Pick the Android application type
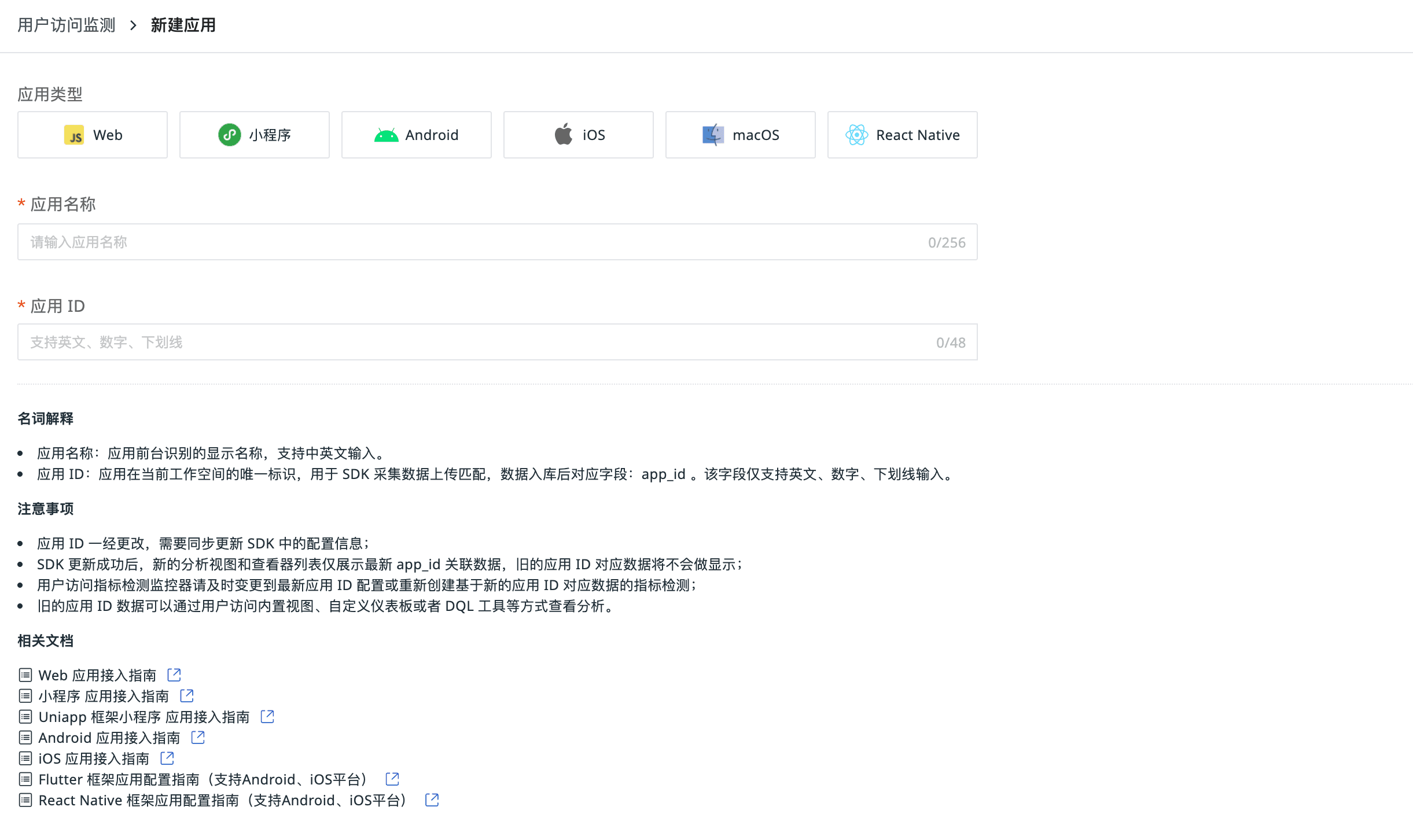Screen dimensions: 1413x840 coord(417,135)
